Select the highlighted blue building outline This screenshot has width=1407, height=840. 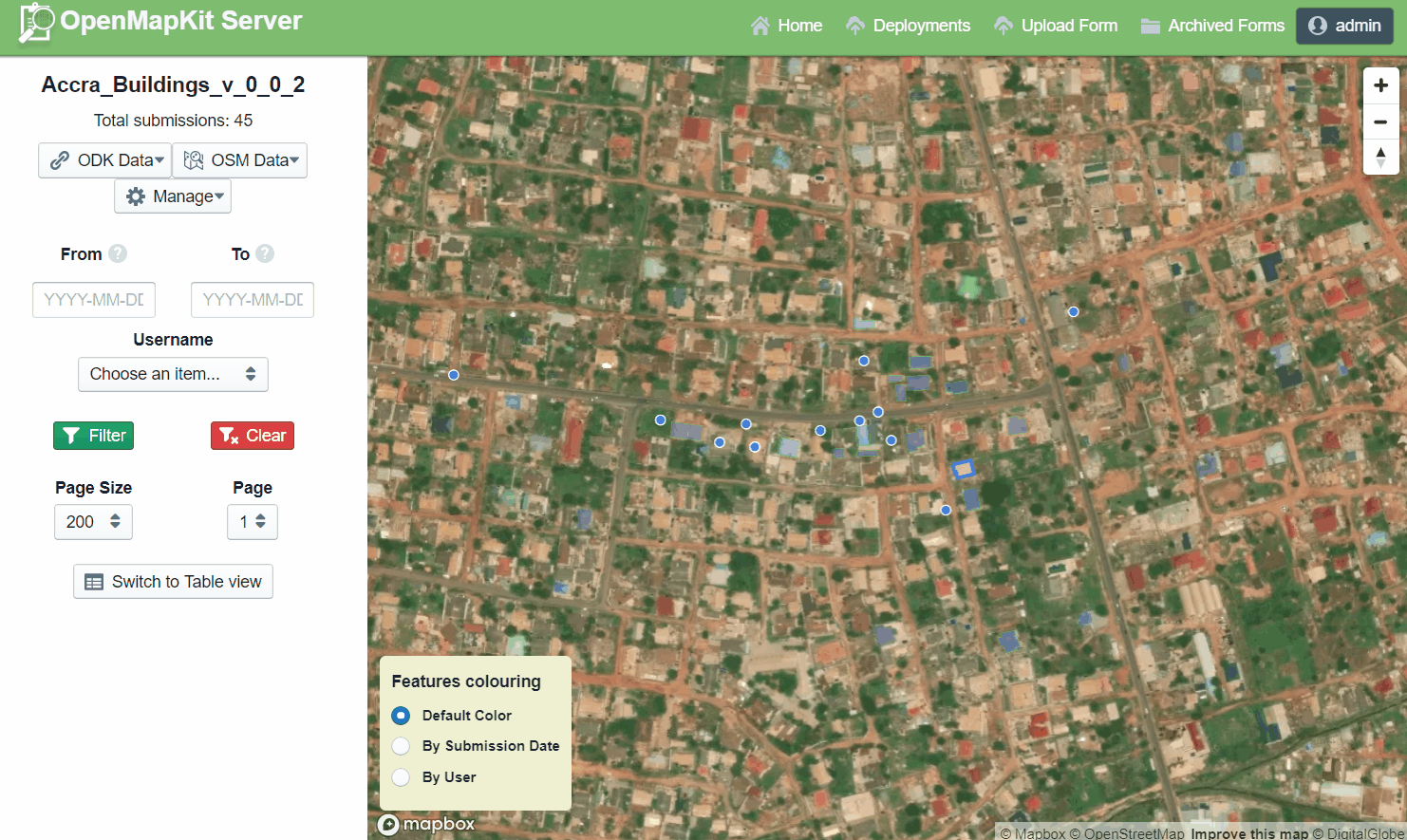point(963,468)
